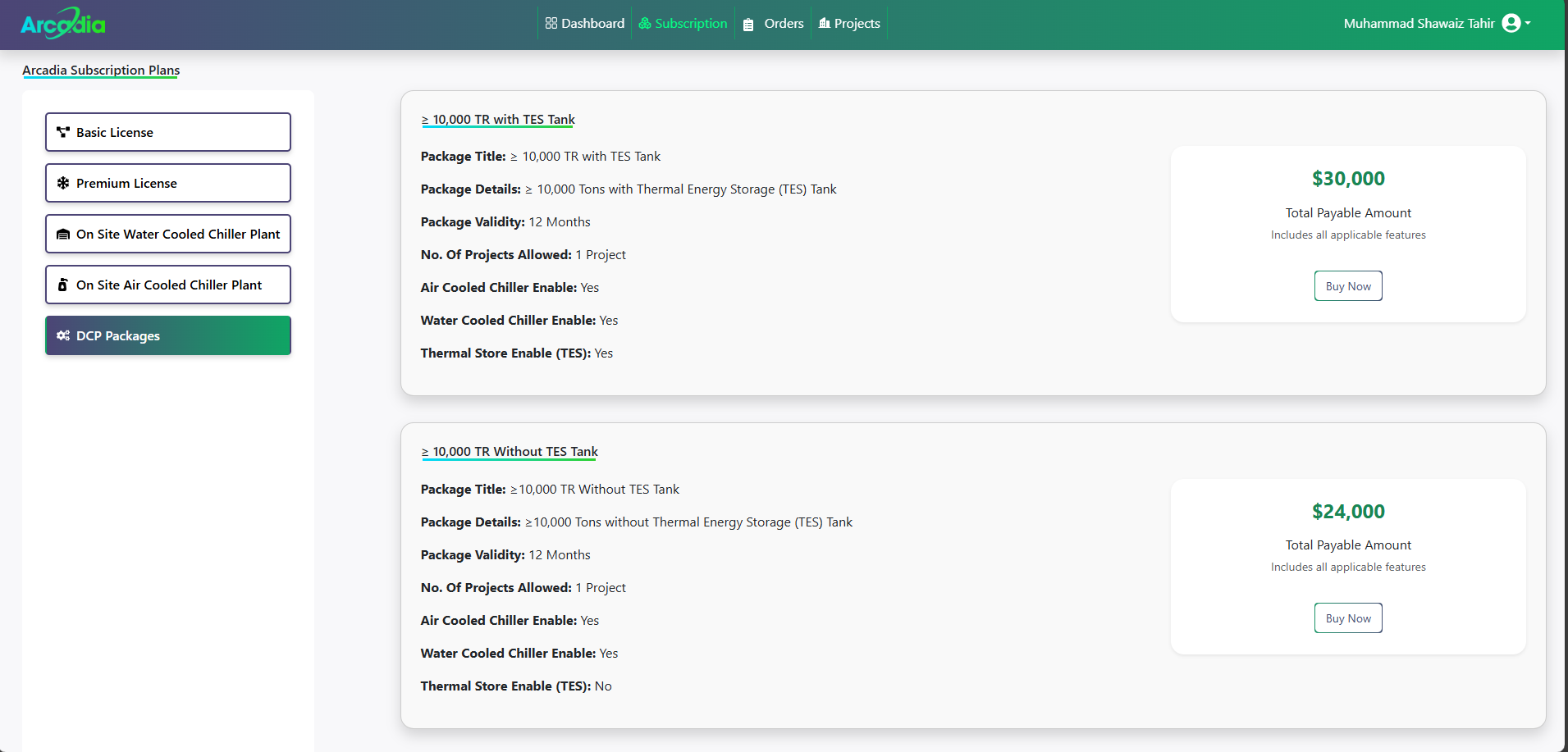Screen dimensions: 1568x752
Task: Select On Site Water Cooled Chiller Plant
Action: (x=168, y=234)
